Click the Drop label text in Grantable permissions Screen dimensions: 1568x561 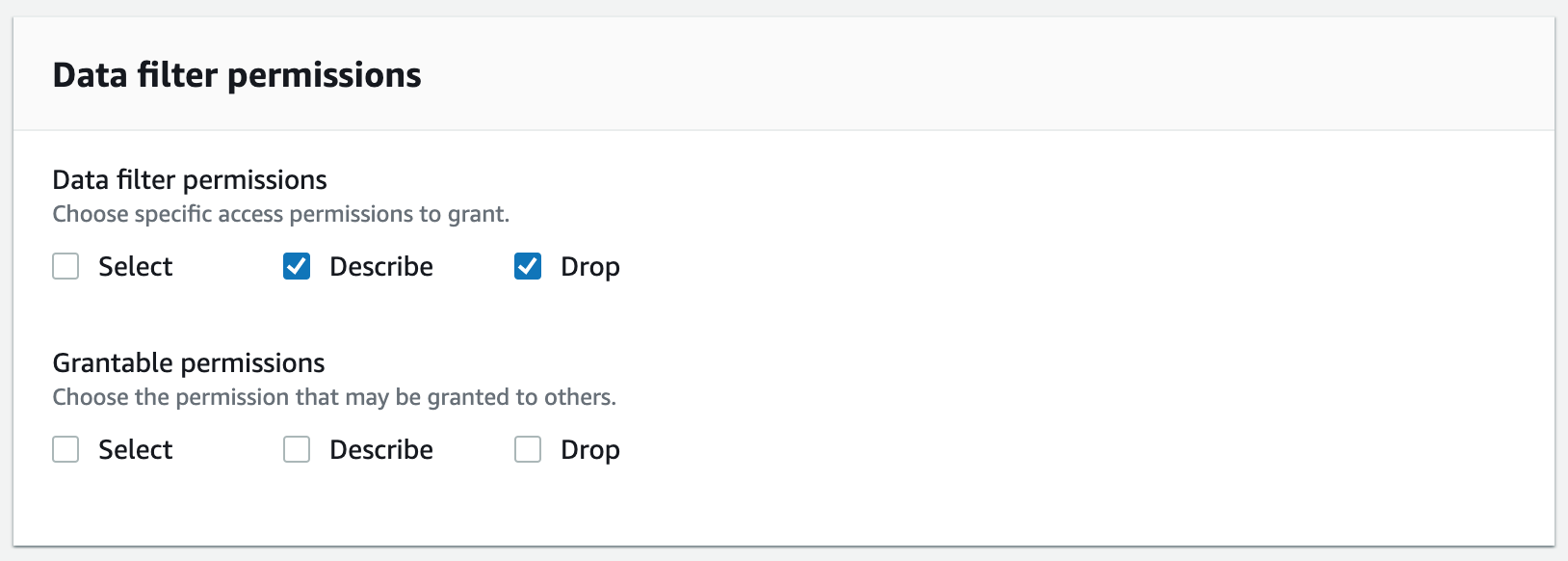589,450
